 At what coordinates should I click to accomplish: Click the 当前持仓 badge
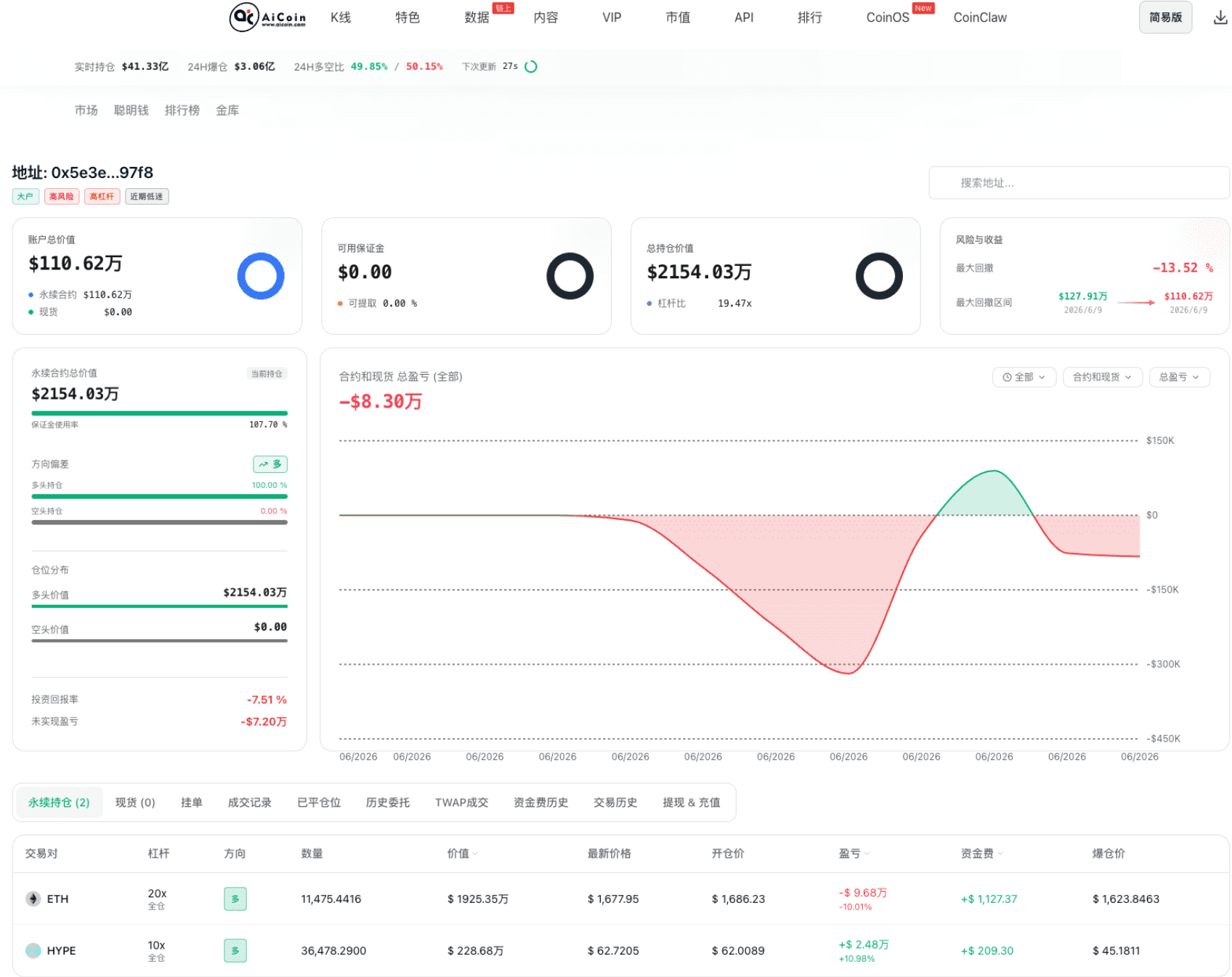pyautogui.click(x=267, y=373)
